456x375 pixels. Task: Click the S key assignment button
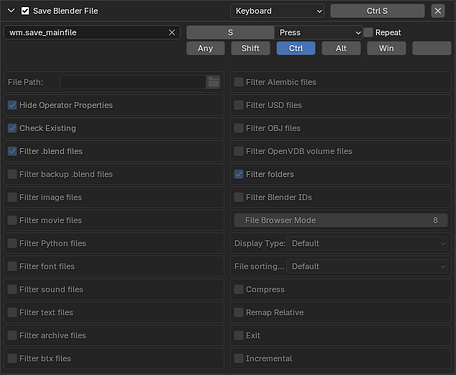coord(230,33)
